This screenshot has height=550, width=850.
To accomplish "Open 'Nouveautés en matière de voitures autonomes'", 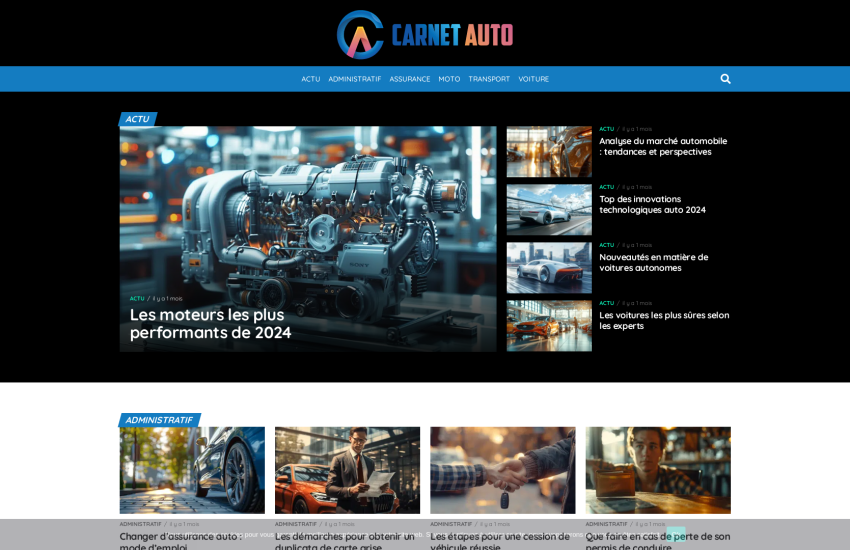I will tap(653, 262).
